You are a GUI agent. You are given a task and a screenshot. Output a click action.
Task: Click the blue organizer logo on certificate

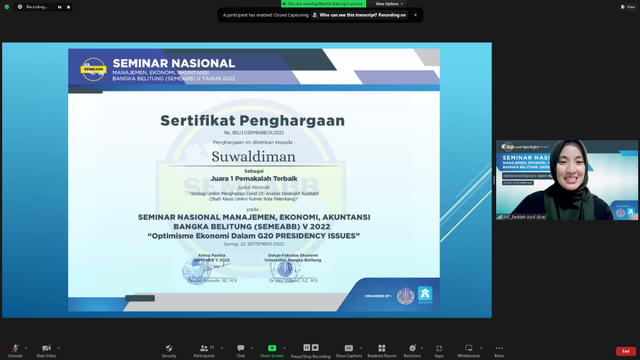425,295
